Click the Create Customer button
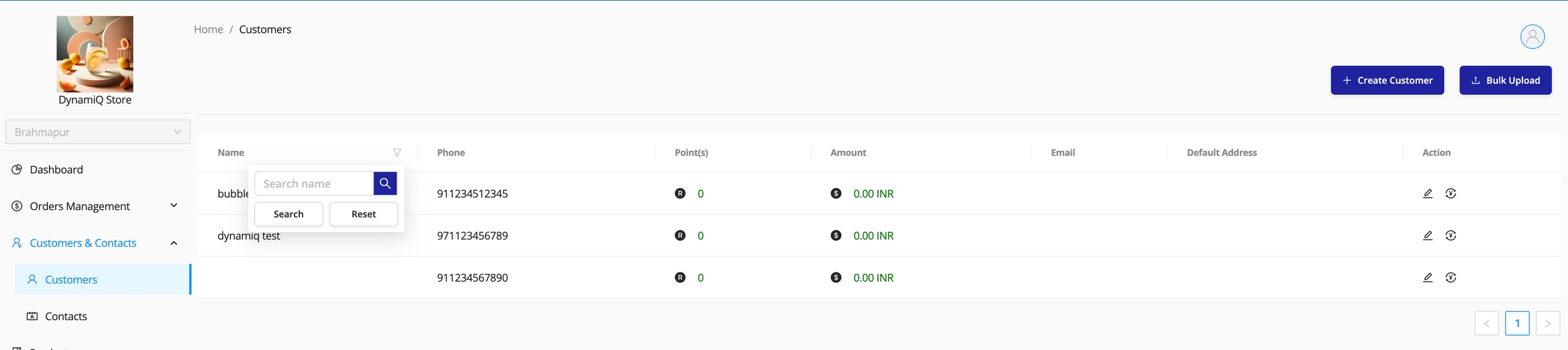This screenshot has width=1568, height=350. [1386, 80]
